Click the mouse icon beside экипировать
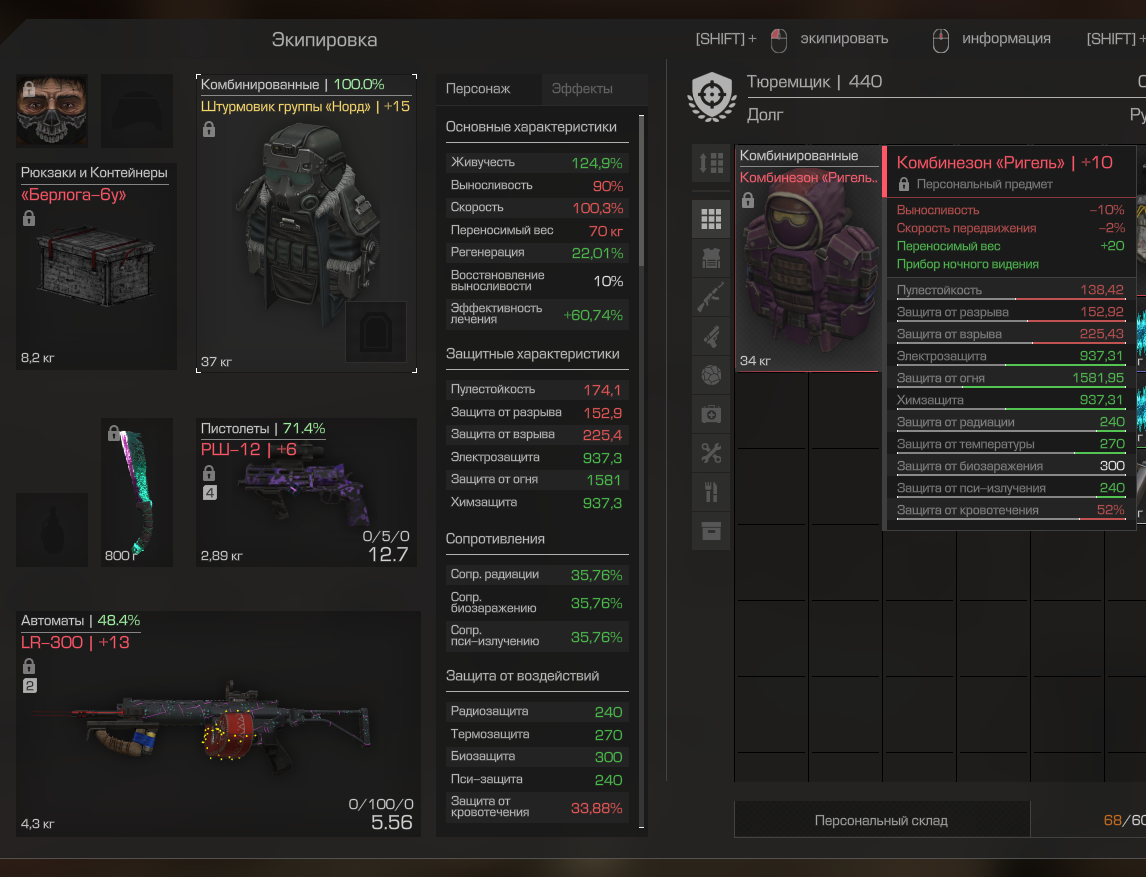The image size is (1146, 877). [779, 40]
